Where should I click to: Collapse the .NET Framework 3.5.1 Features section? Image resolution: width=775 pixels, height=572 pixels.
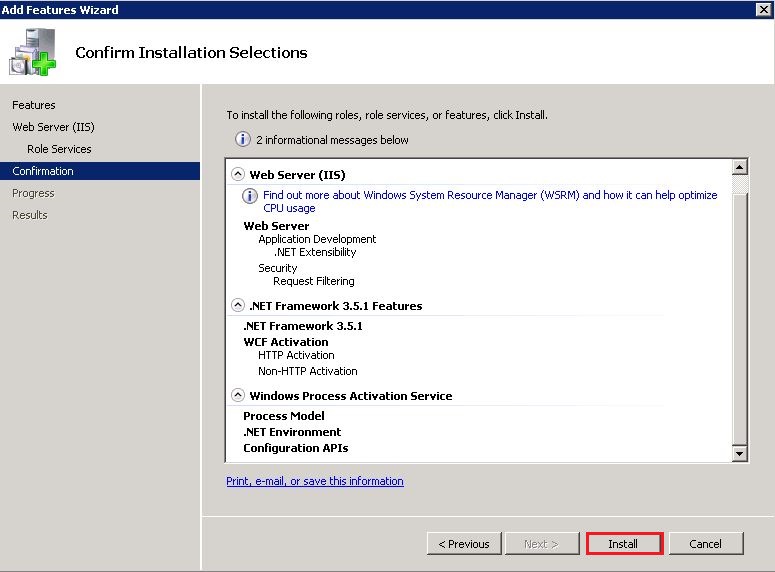238,306
